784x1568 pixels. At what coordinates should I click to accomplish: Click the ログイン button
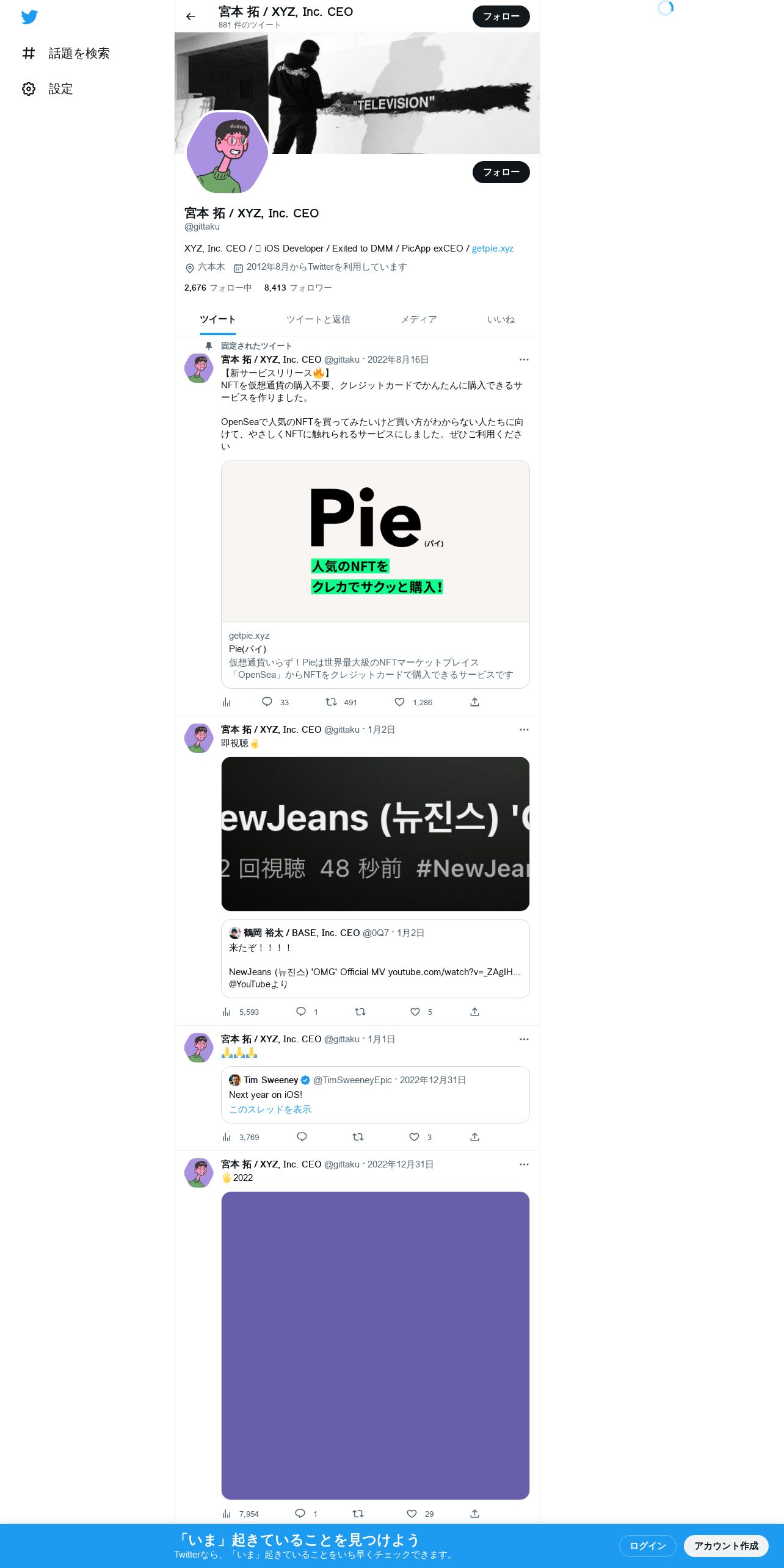click(x=648, y=1545)
